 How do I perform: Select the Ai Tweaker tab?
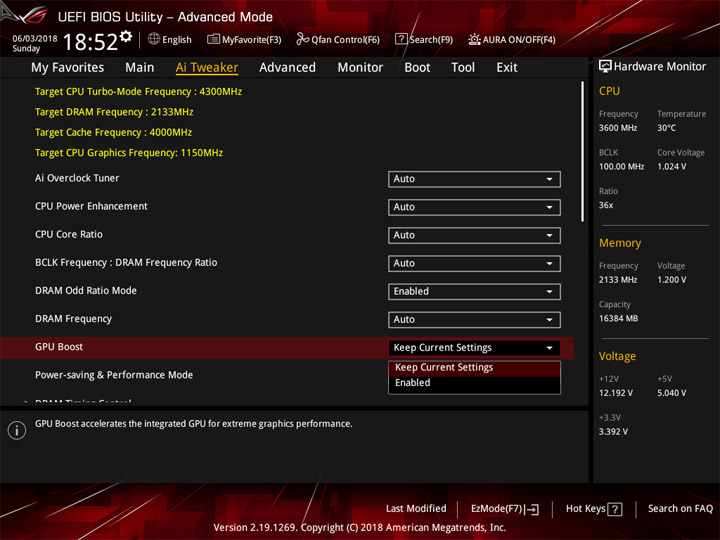click(207, 68)
